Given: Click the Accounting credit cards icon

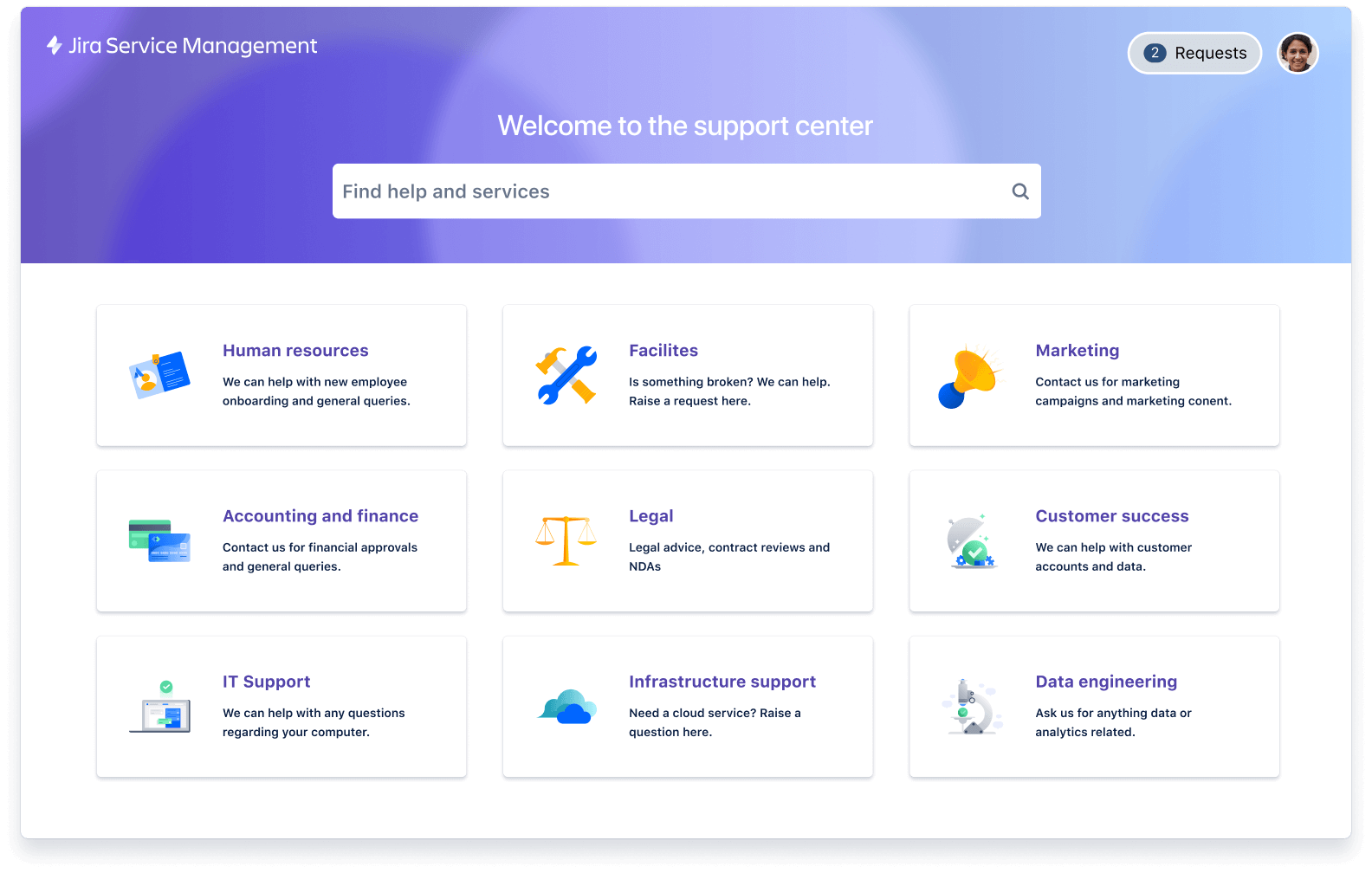Looking at the screenshot, I should [159, 540].
